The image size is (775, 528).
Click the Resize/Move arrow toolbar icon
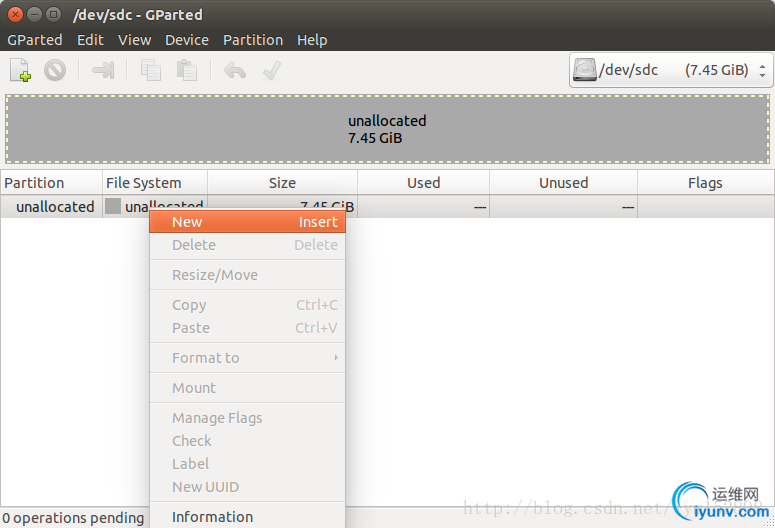(103, 70)
